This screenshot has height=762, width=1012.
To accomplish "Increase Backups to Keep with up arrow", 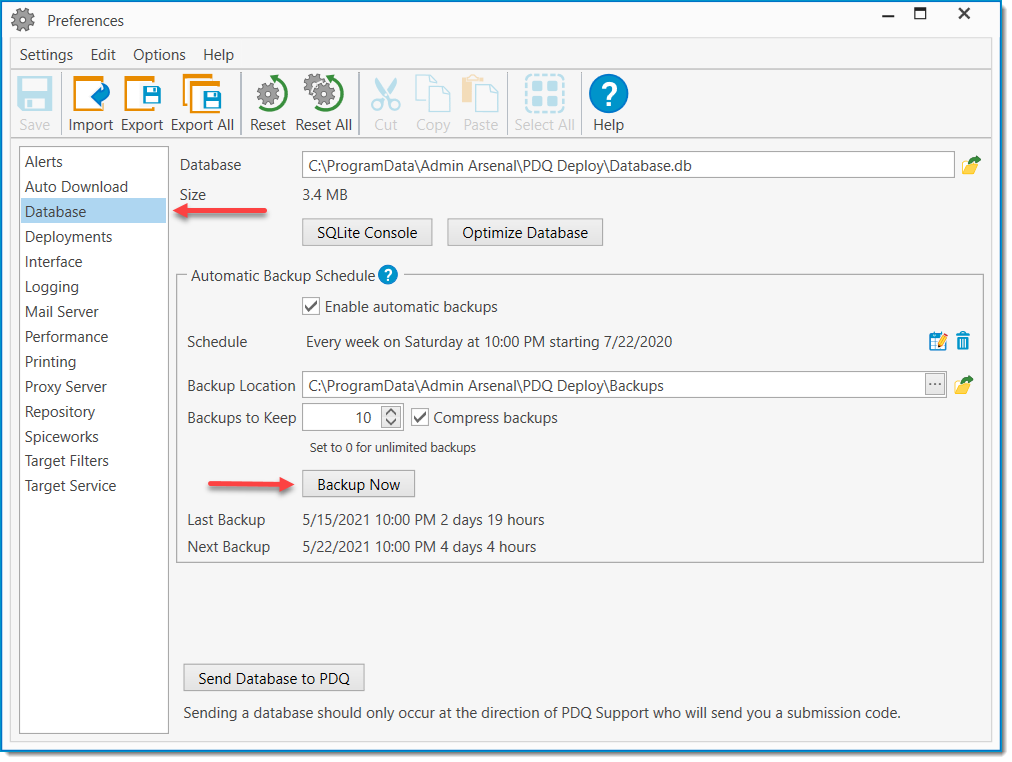I will [390, 412].
